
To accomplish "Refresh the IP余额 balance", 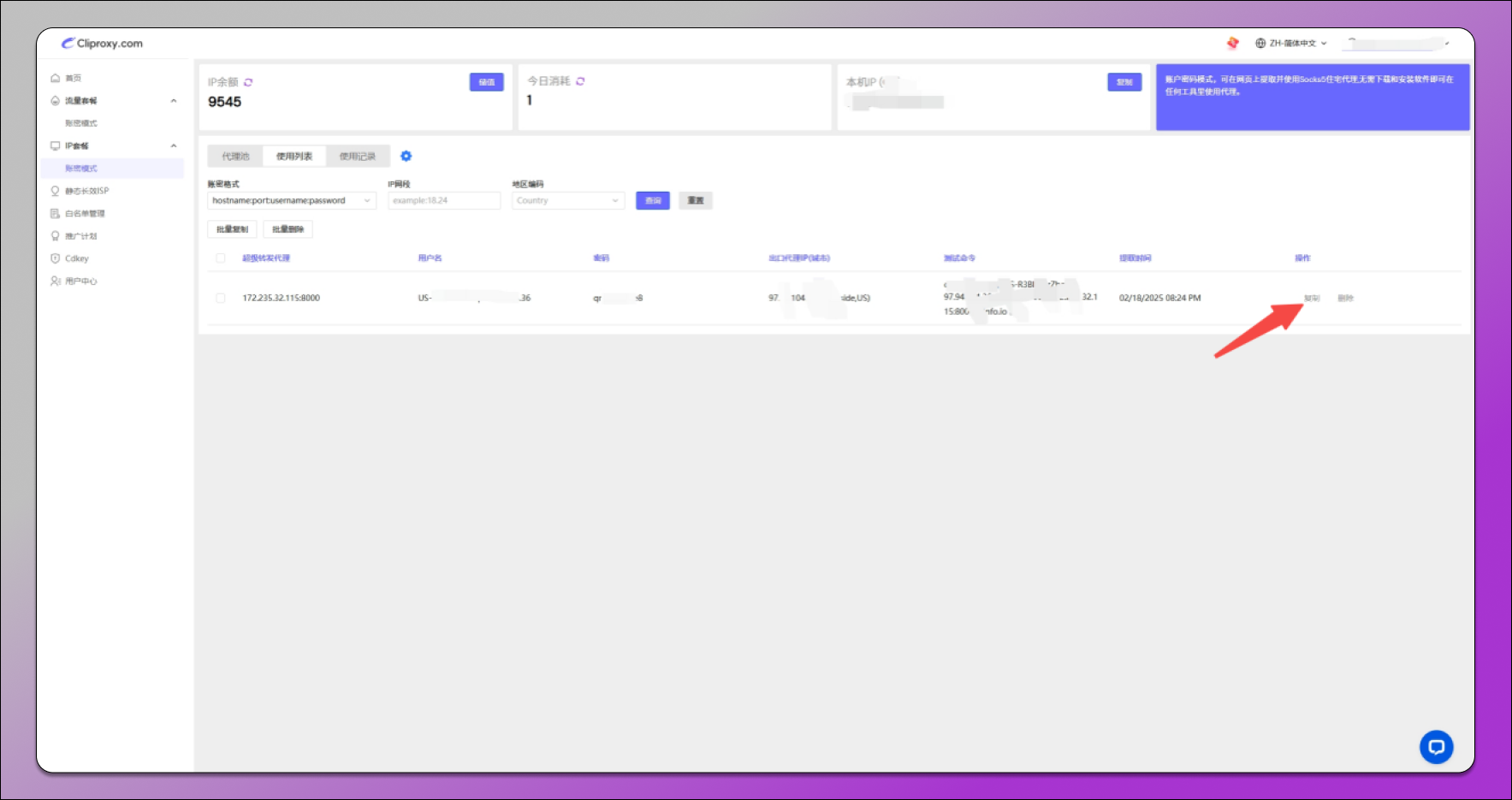I will 248,83.
